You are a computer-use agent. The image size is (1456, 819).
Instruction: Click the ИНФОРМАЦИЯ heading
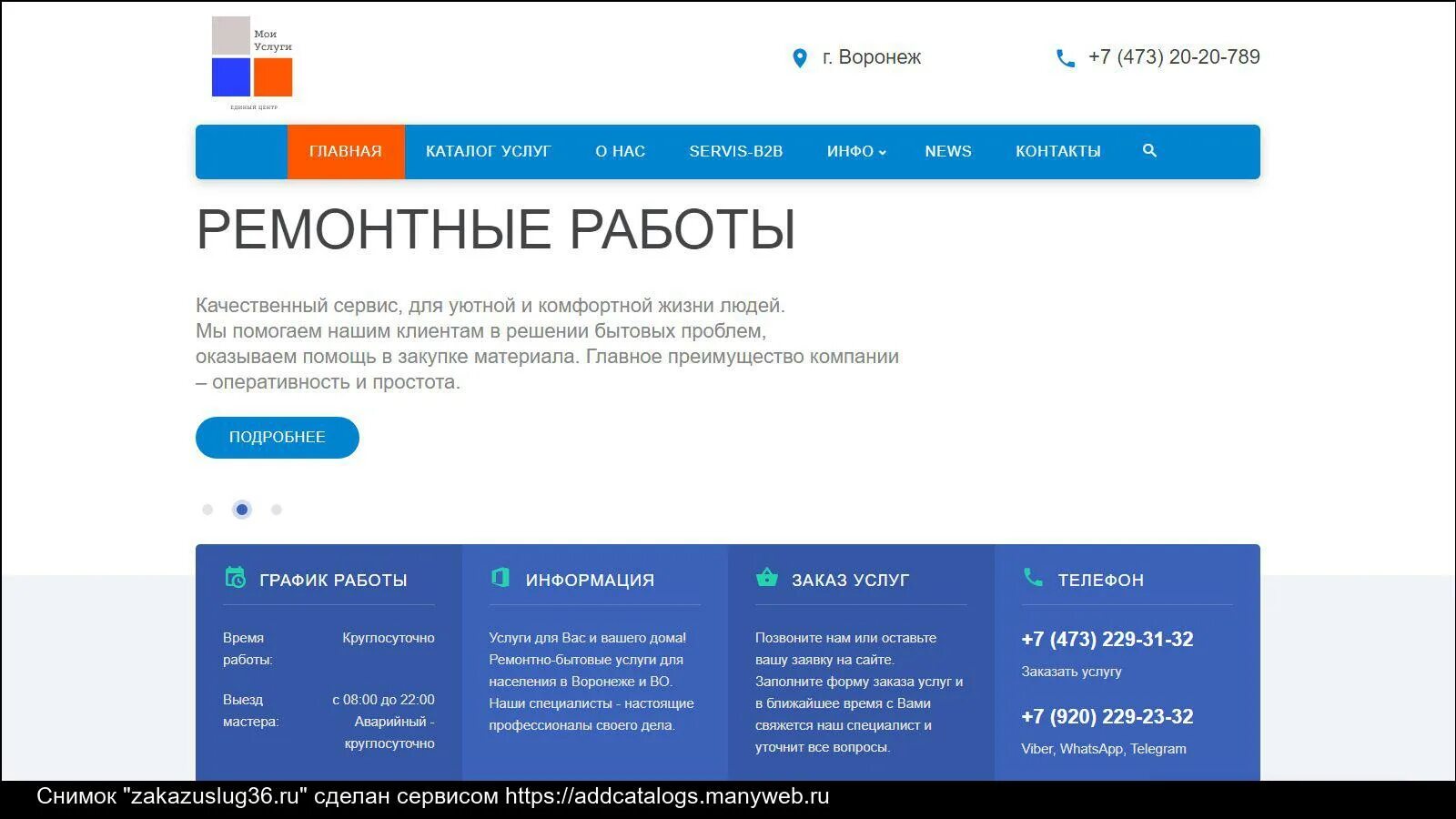(590, 580)
